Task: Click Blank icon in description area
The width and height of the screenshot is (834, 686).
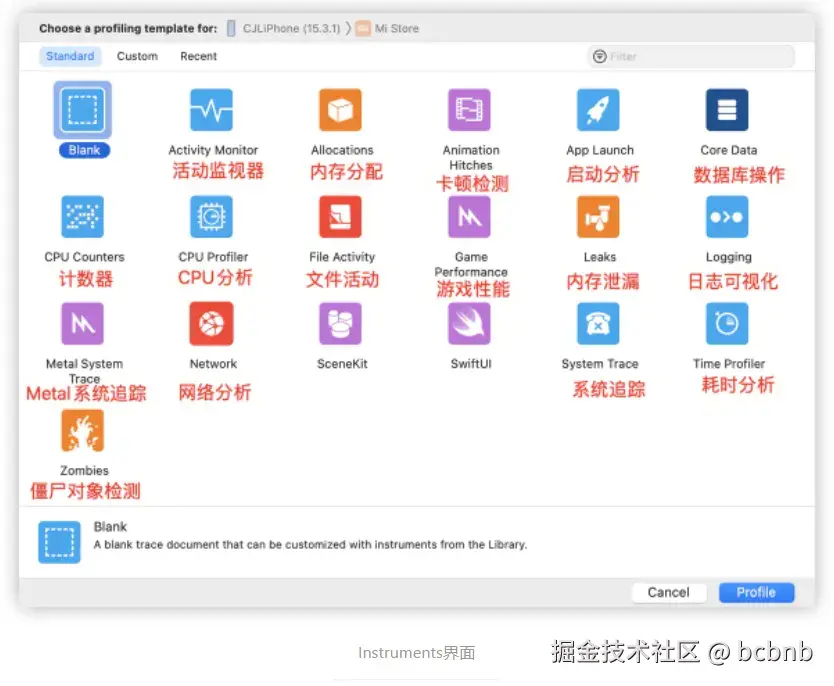Action: coord(59,542)
